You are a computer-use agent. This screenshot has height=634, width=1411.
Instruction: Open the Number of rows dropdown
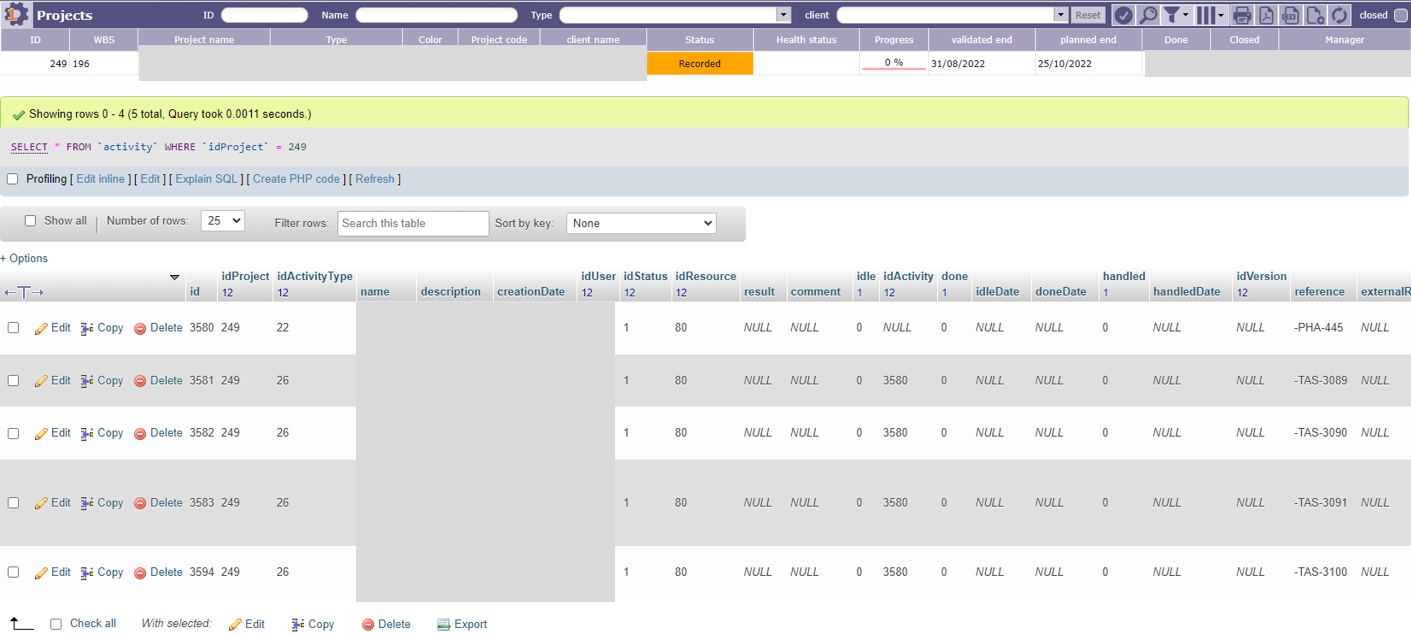tap(222, 221)
